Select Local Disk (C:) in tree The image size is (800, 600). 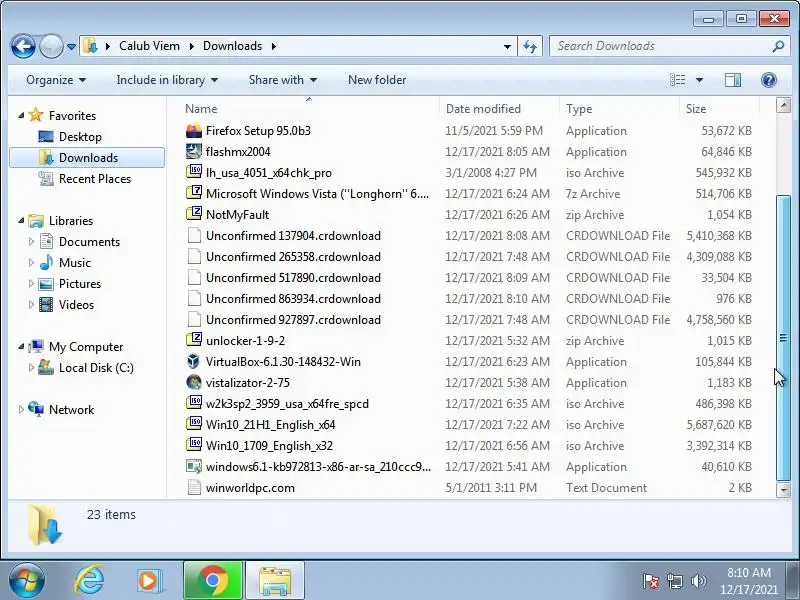(x=96, y=368)
